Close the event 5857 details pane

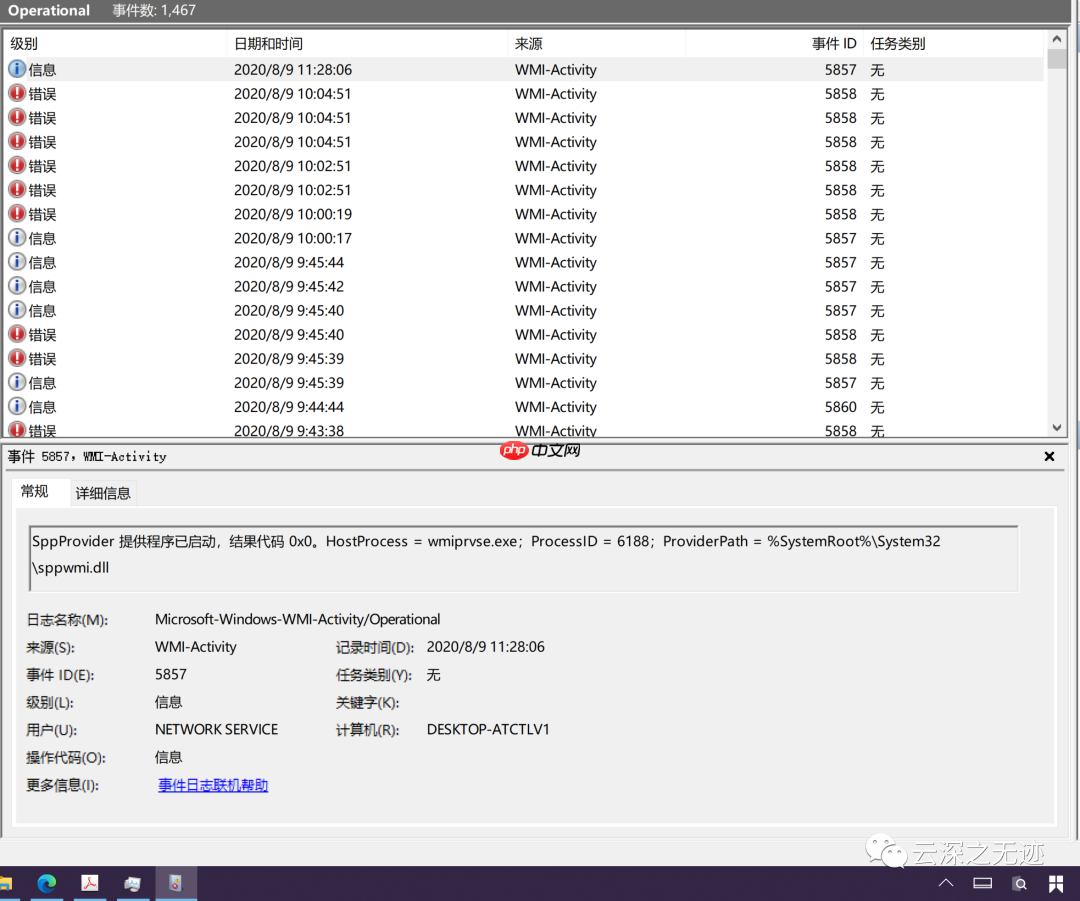tap(1049, 457)
